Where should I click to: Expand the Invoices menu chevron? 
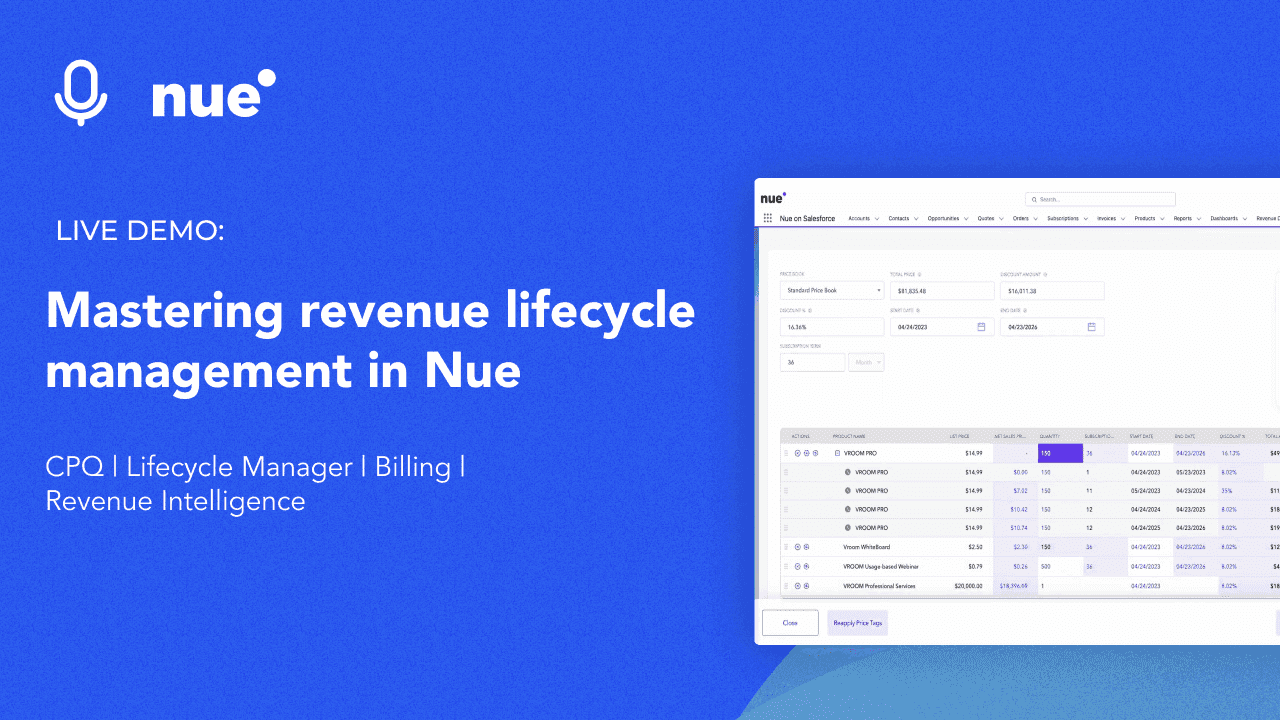click(x=1122, y=219)
